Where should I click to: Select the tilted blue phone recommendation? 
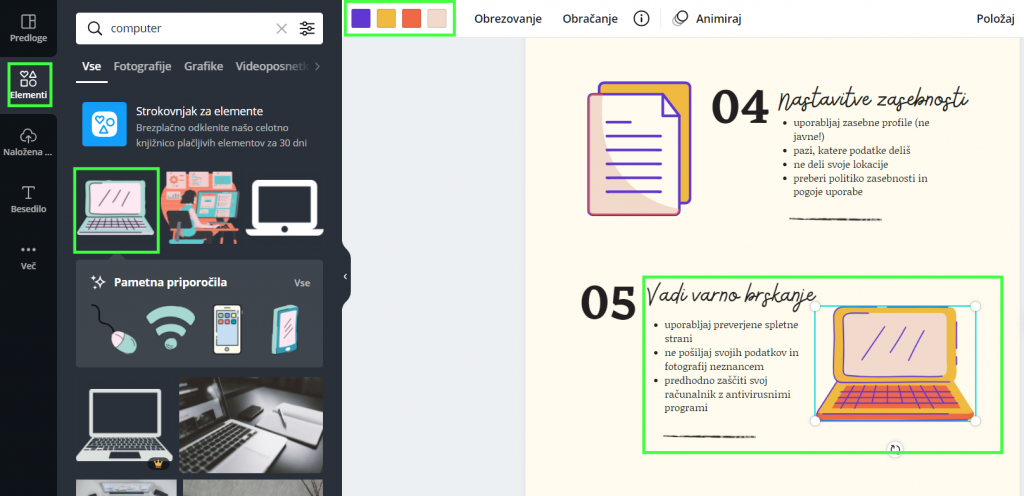tap(285, 330)
